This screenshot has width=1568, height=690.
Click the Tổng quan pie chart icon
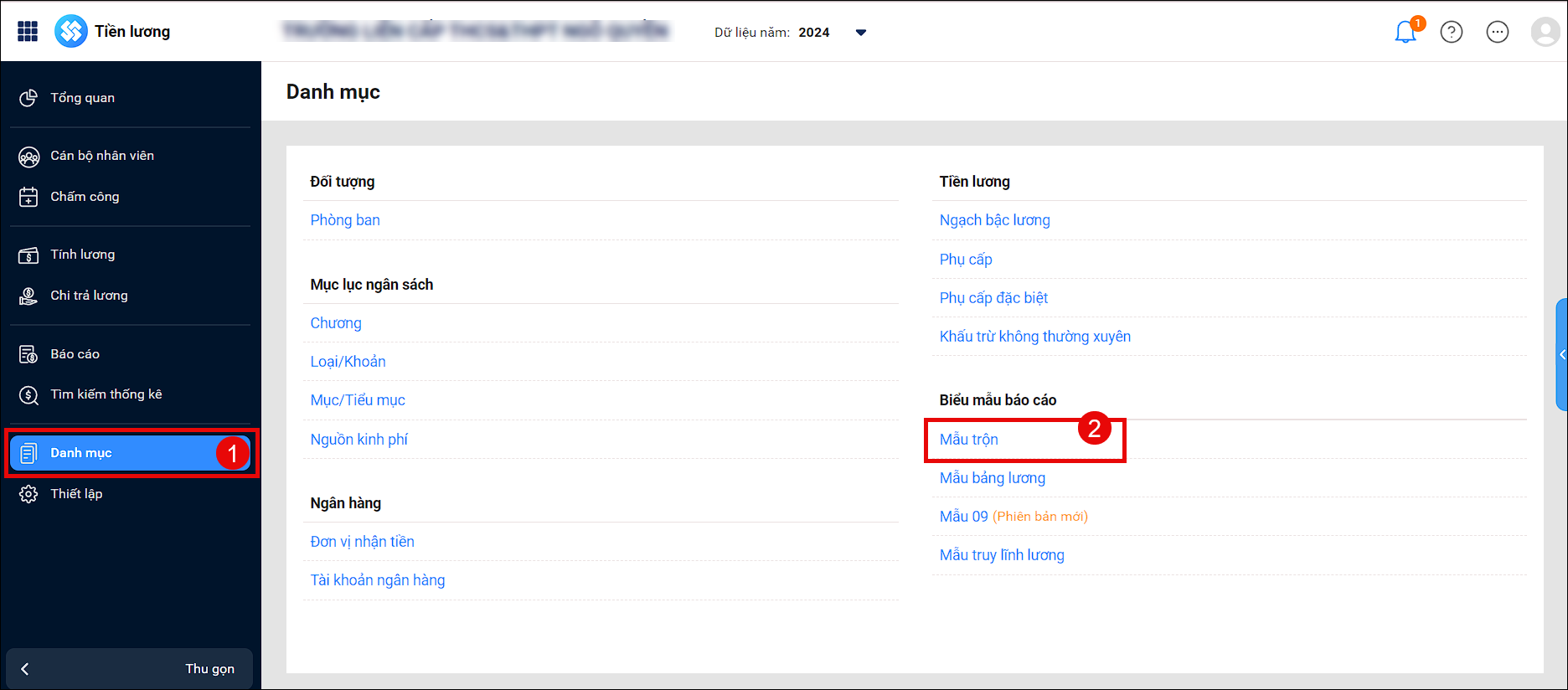(x=28, y=98)
